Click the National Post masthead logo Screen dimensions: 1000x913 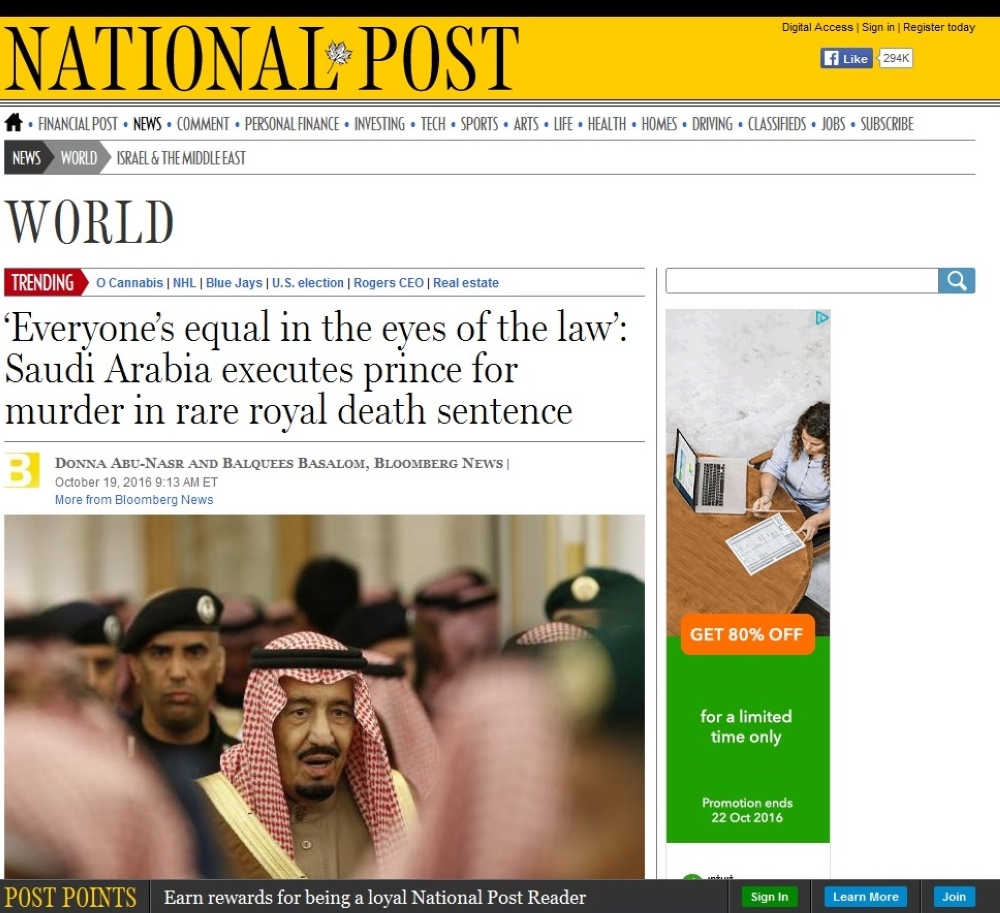point(262,59)
